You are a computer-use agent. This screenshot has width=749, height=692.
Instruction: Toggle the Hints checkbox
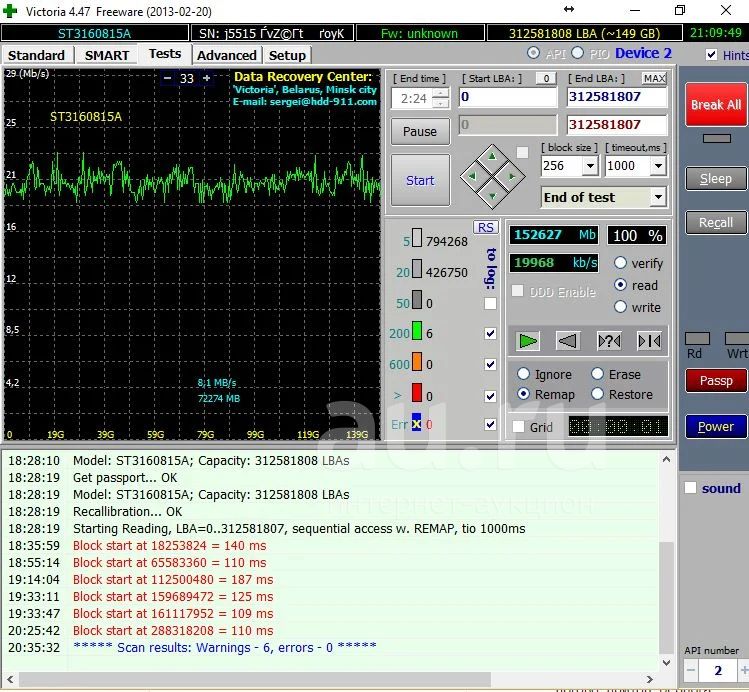click(711, 54)
